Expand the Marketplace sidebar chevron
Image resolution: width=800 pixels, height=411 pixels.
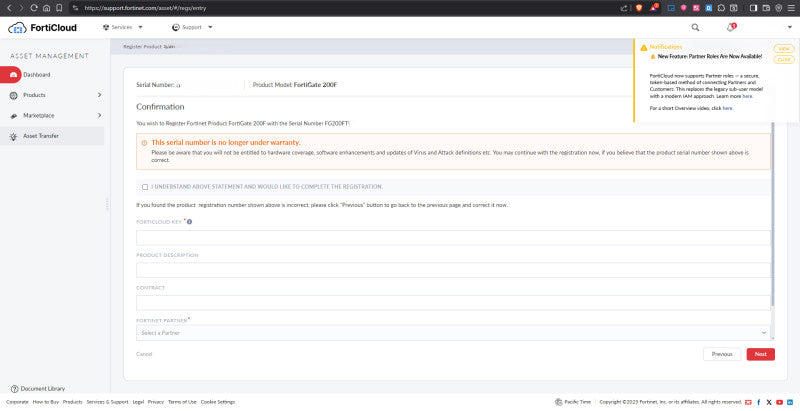pyautogui.click(x=99, y=115)
